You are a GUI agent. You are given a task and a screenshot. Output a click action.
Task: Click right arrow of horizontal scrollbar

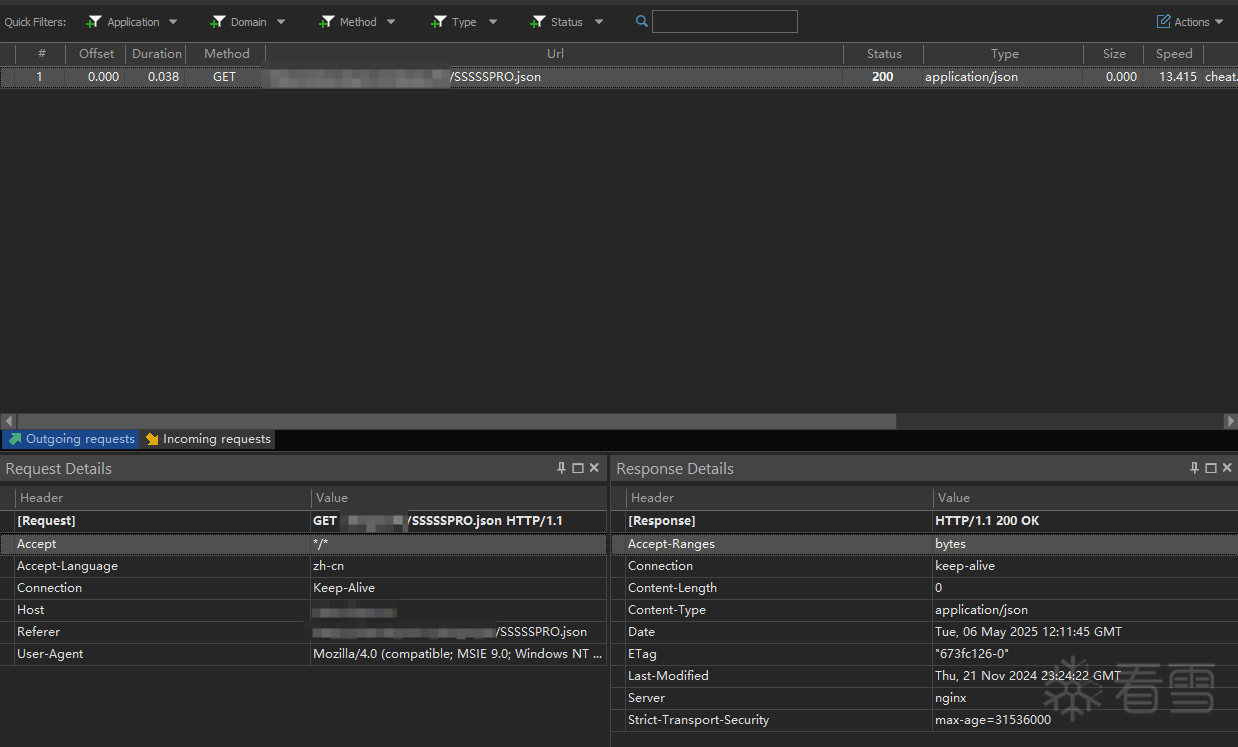(x=1230, y=421)
